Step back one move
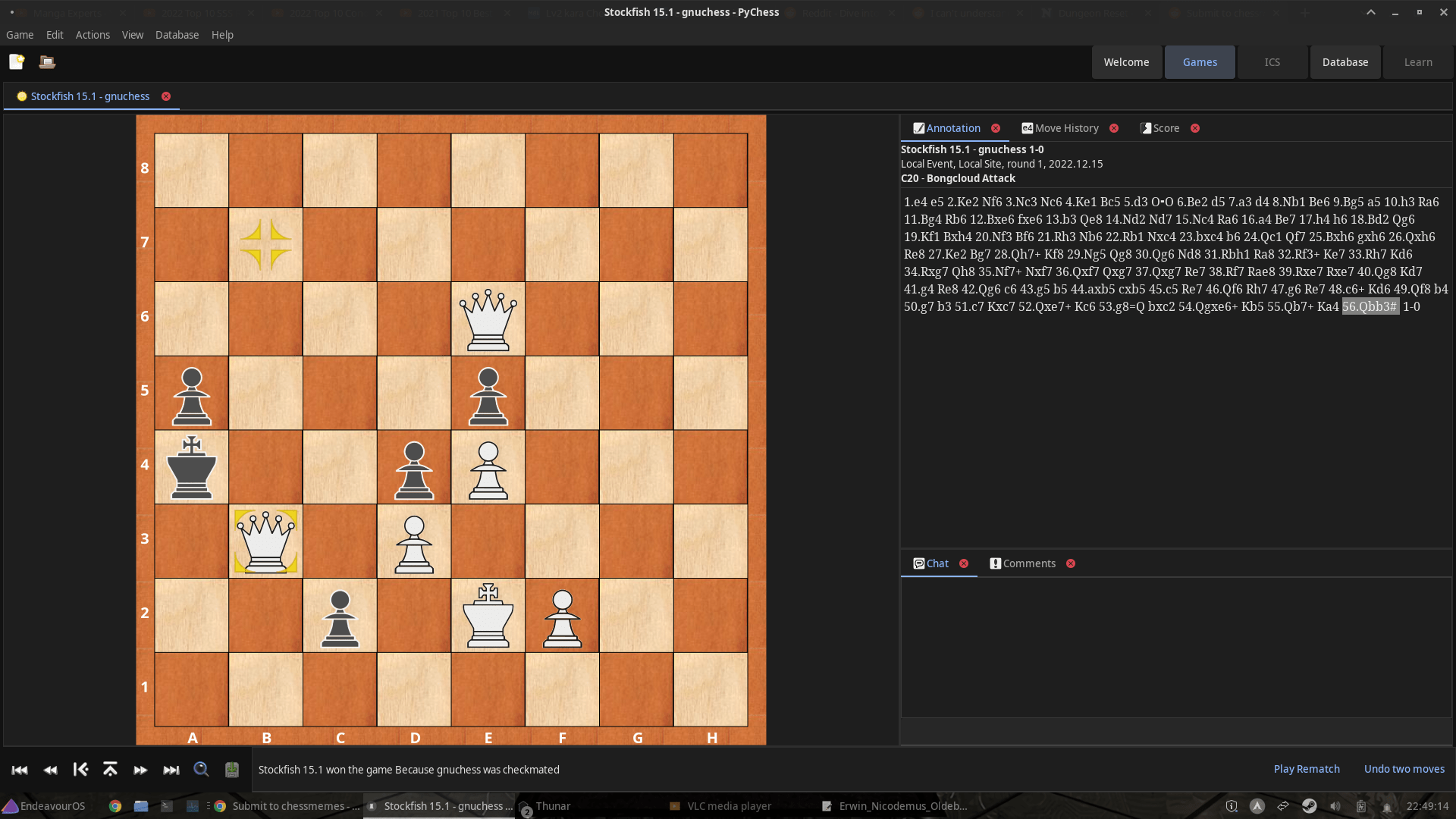1456x819 pixels. (50, 769)
